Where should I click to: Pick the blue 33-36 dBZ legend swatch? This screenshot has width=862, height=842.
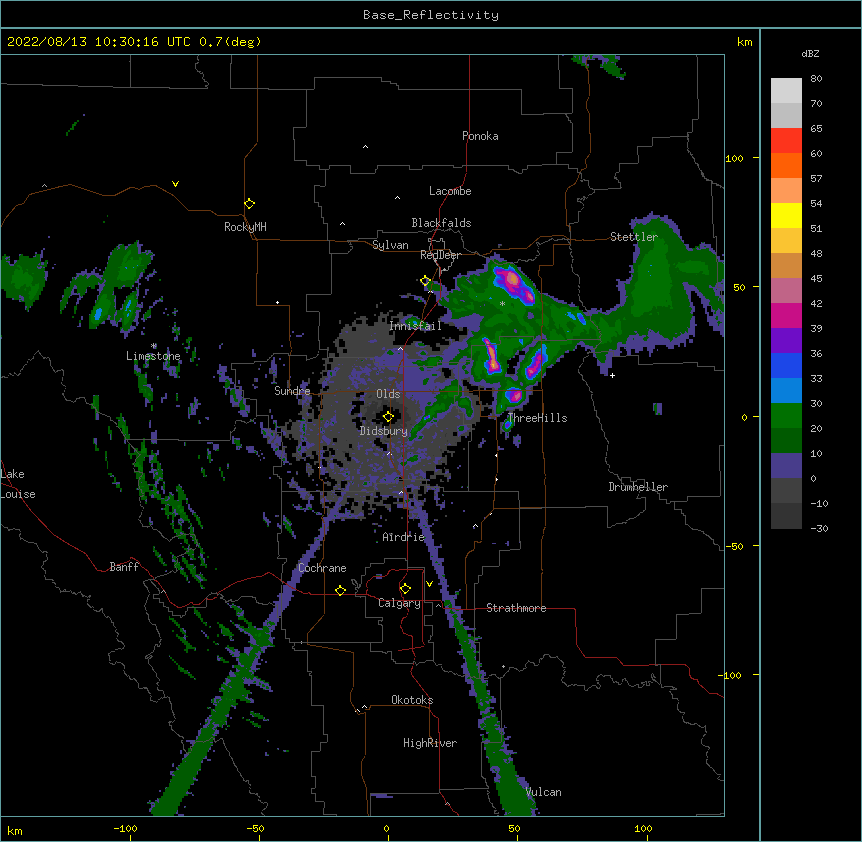pos(786,365)
